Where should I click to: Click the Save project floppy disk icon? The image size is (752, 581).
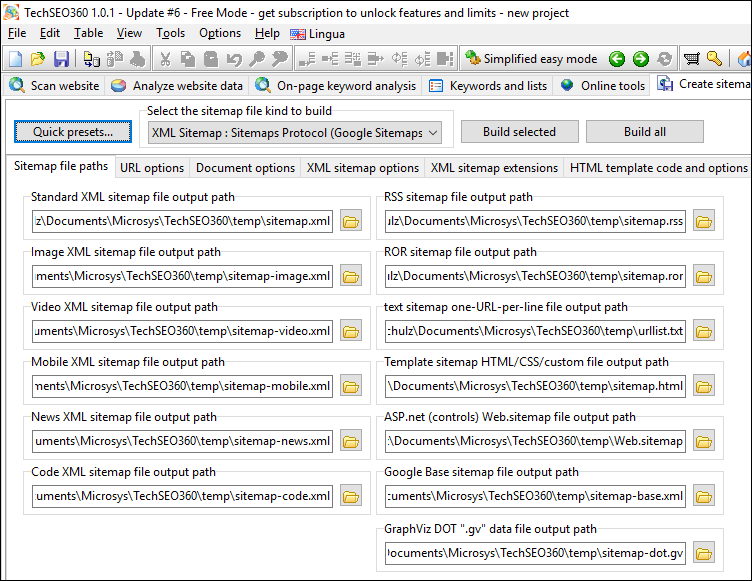(61, 59)
